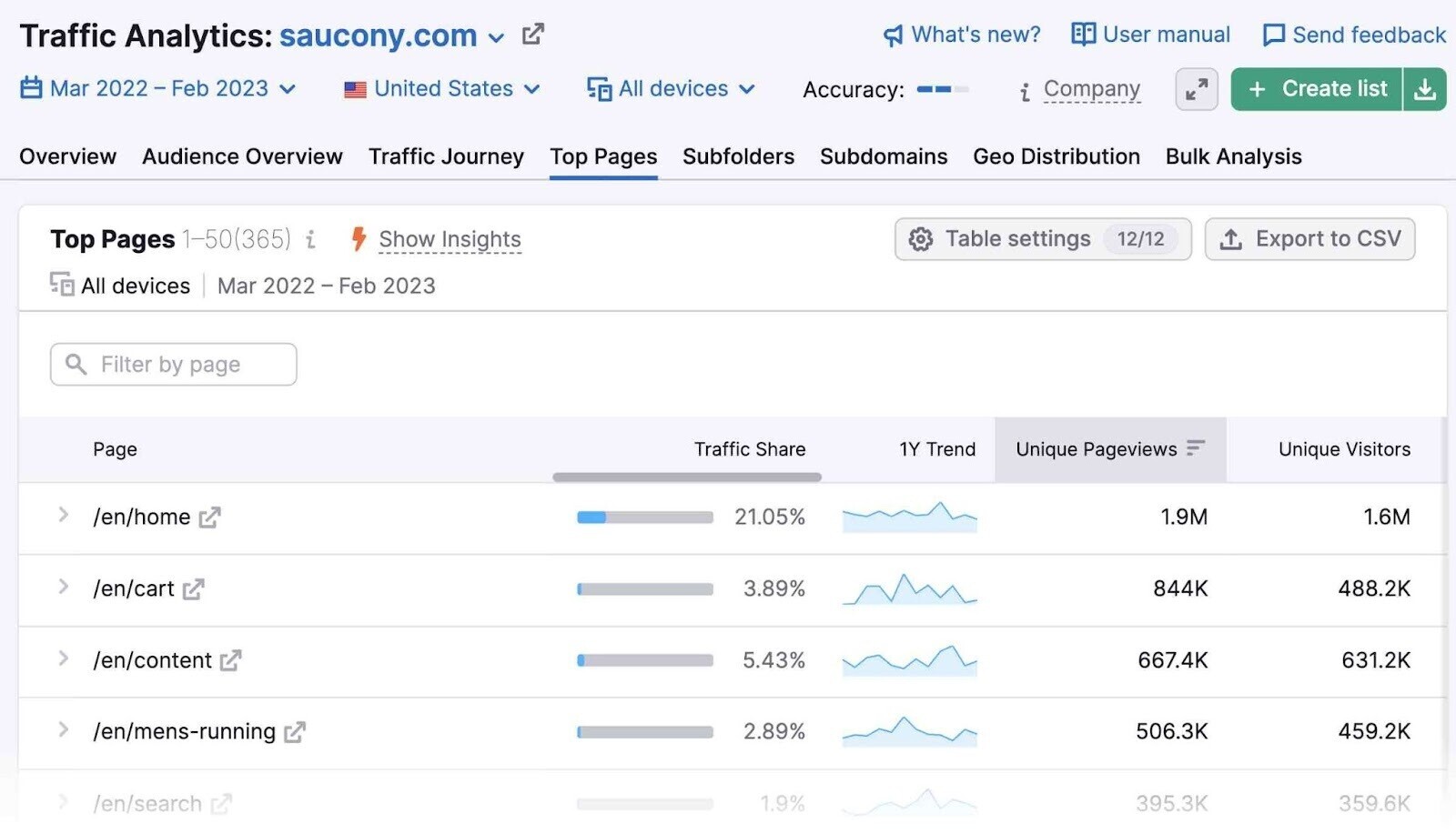Switch to the Traffic Journey tab
The width and height of the screenshot is (1456, 834).
pyautogui.click(x=446, y=156)
